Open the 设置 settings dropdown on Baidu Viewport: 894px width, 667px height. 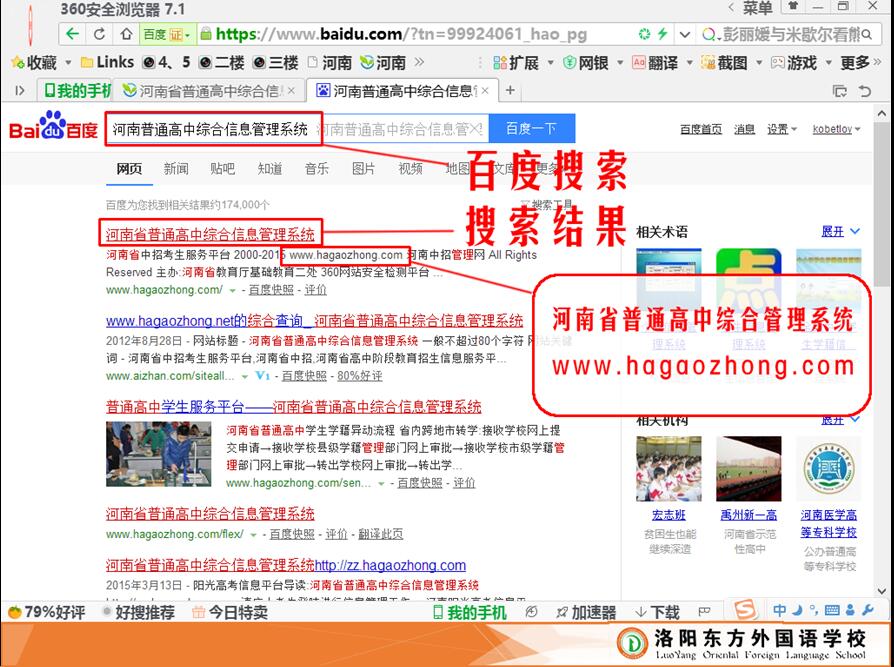click(x=782, y=129)
